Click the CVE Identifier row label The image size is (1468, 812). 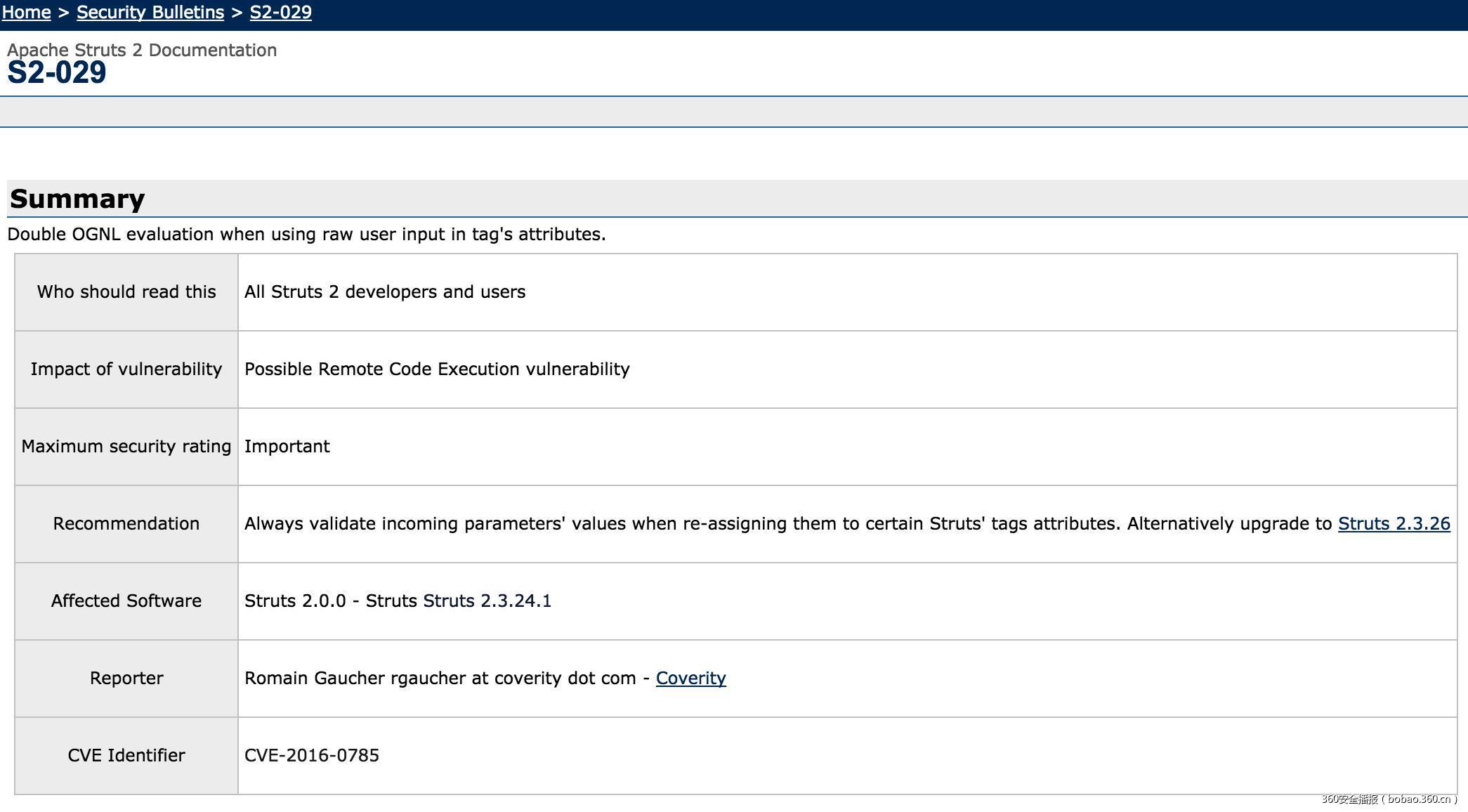(x=126, y=756)
